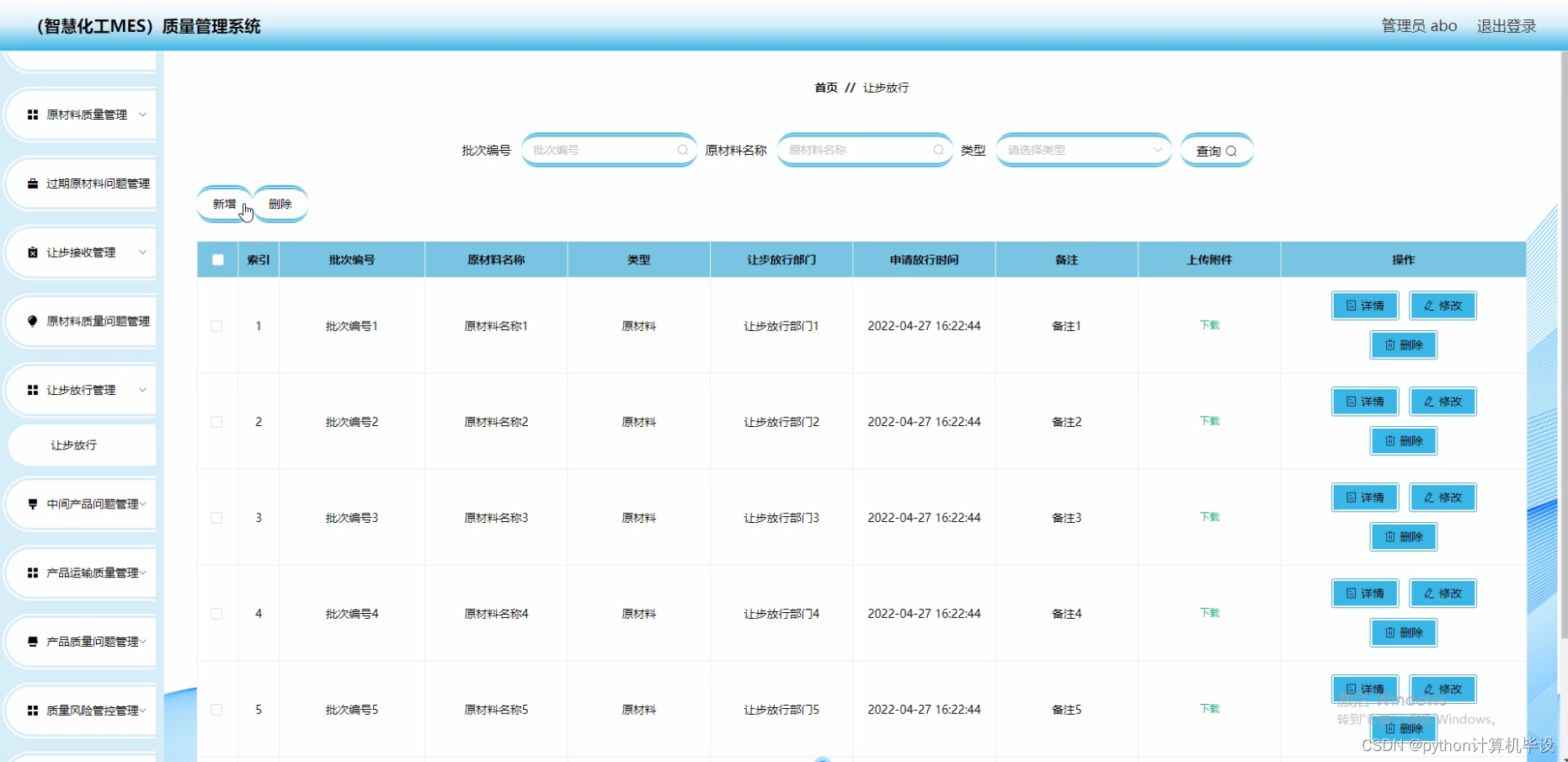The width and height of the screenshot is (1568, 762).
Task: Click the magnifier icon in 批次编号 field
Action: click(682, 150)
